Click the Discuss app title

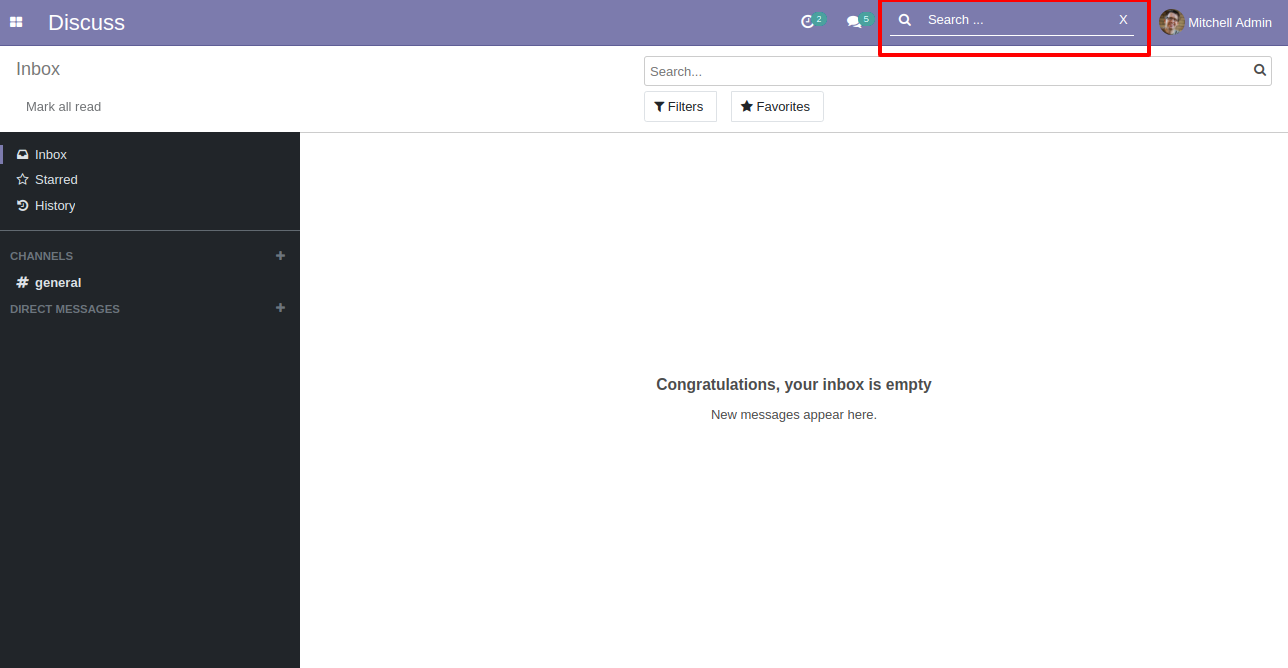(86, 23)
